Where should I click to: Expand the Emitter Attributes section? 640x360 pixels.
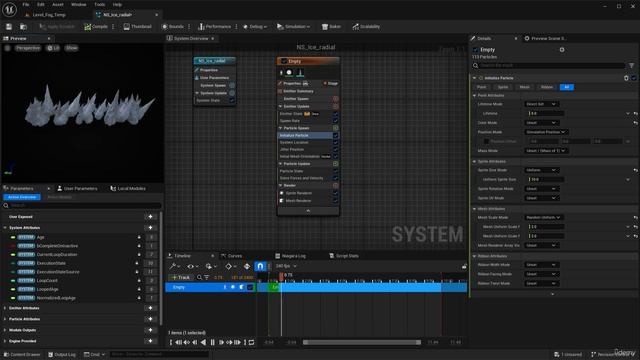(5, 308)
